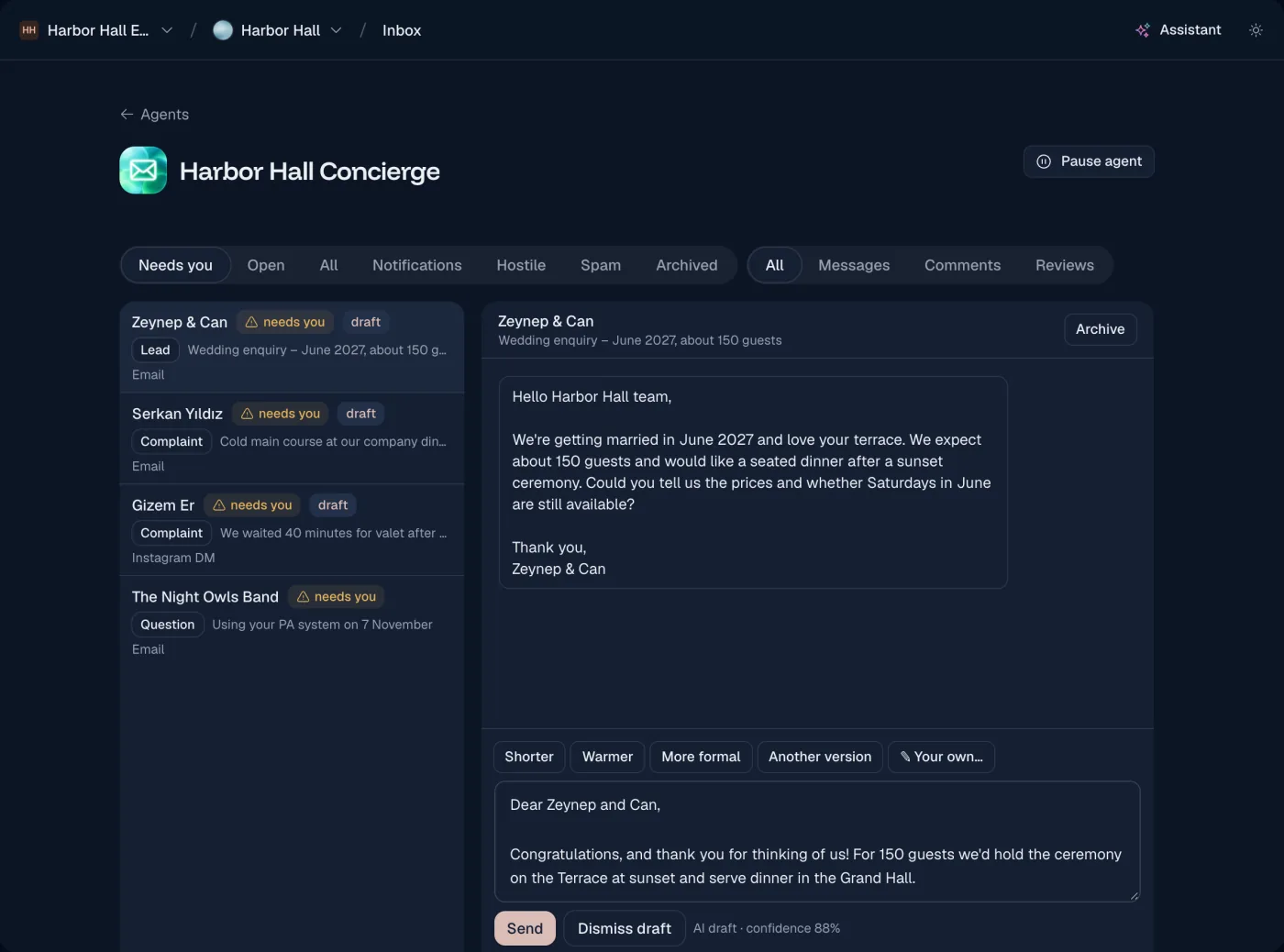Open the Archived filter tab

pyautogui.click(x=687, y=265)
